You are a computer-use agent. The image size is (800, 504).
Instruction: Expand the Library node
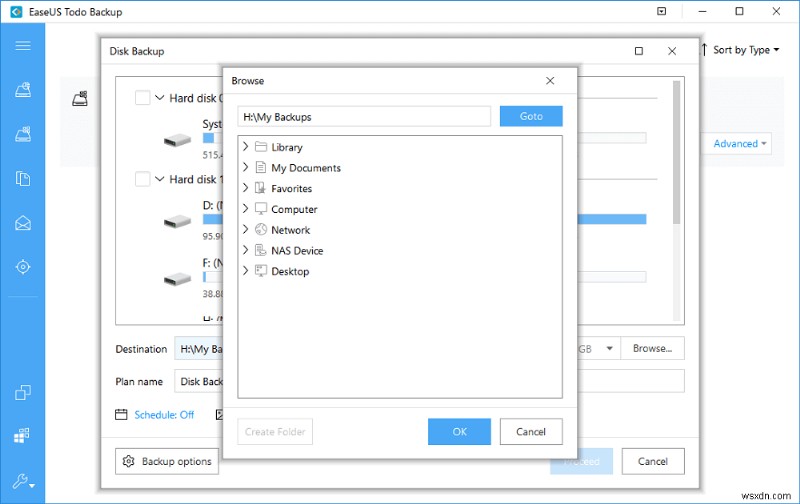click(245, 146)
